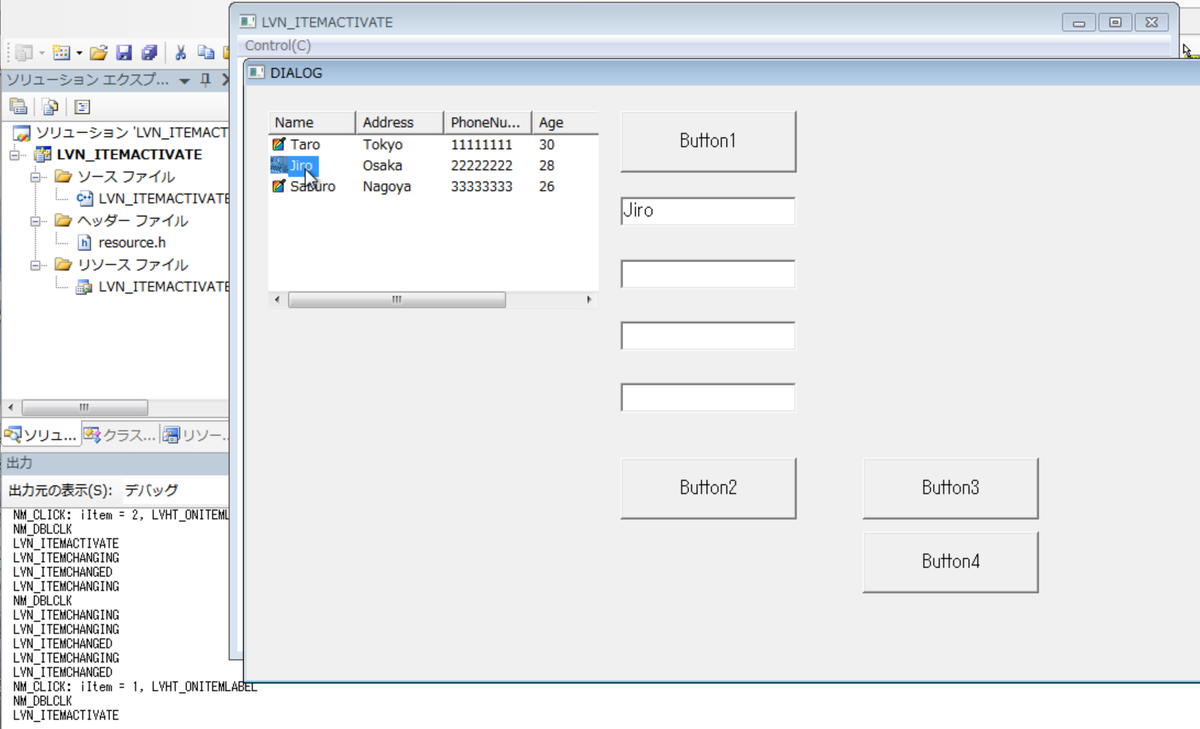Click the Address column header

tap(400, 122)
